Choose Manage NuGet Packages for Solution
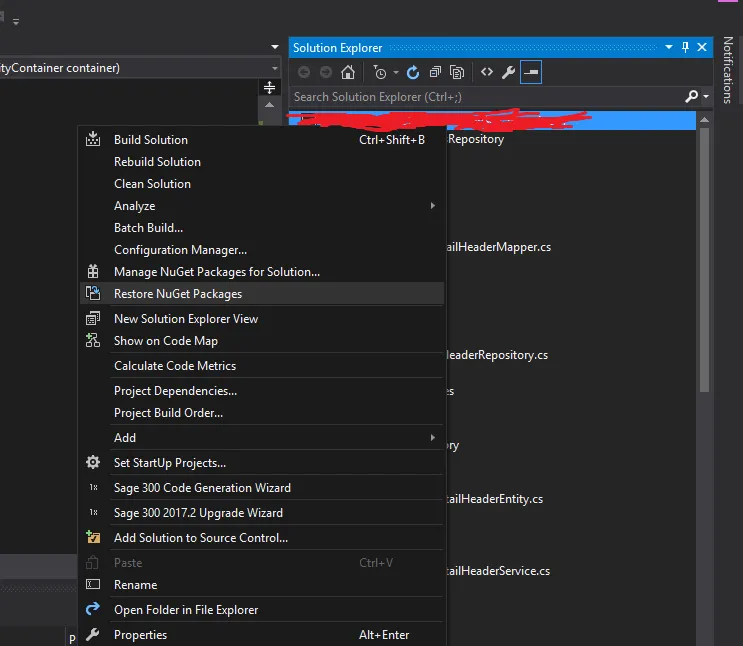This screenshot has height=646, width=743. pos(262,272)
